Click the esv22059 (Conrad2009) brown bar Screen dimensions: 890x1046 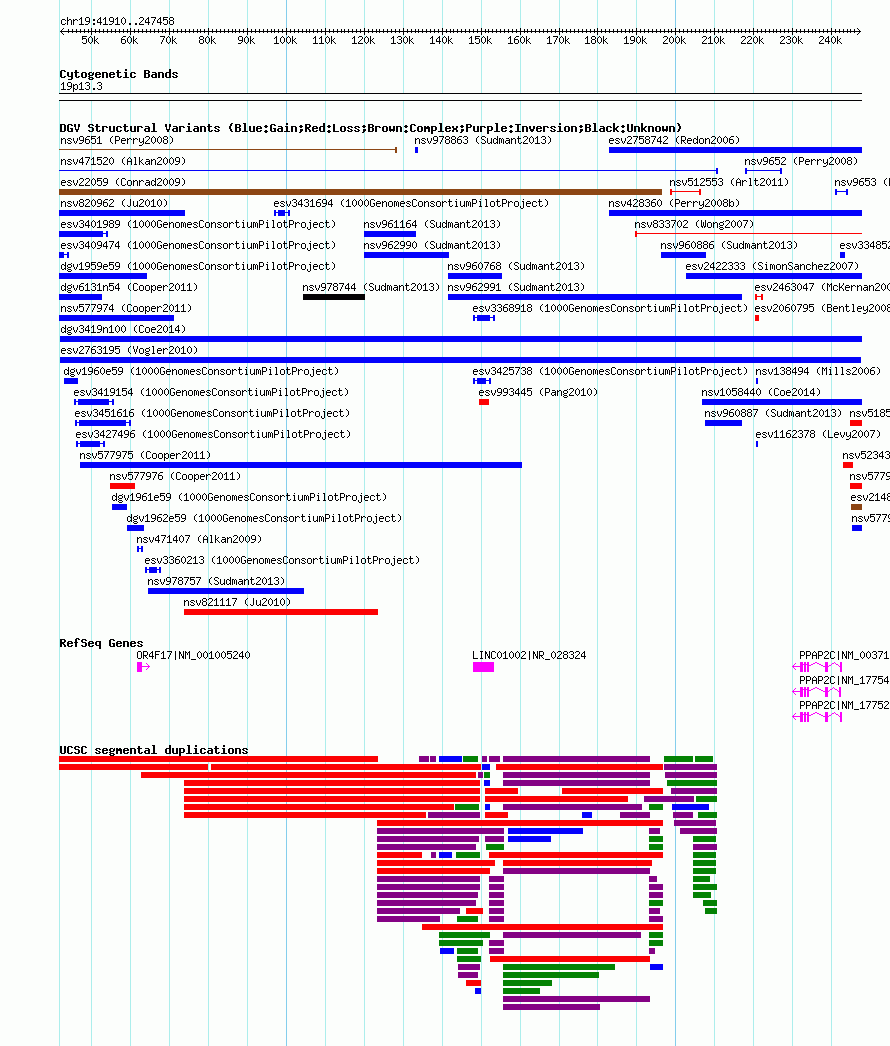360,192
